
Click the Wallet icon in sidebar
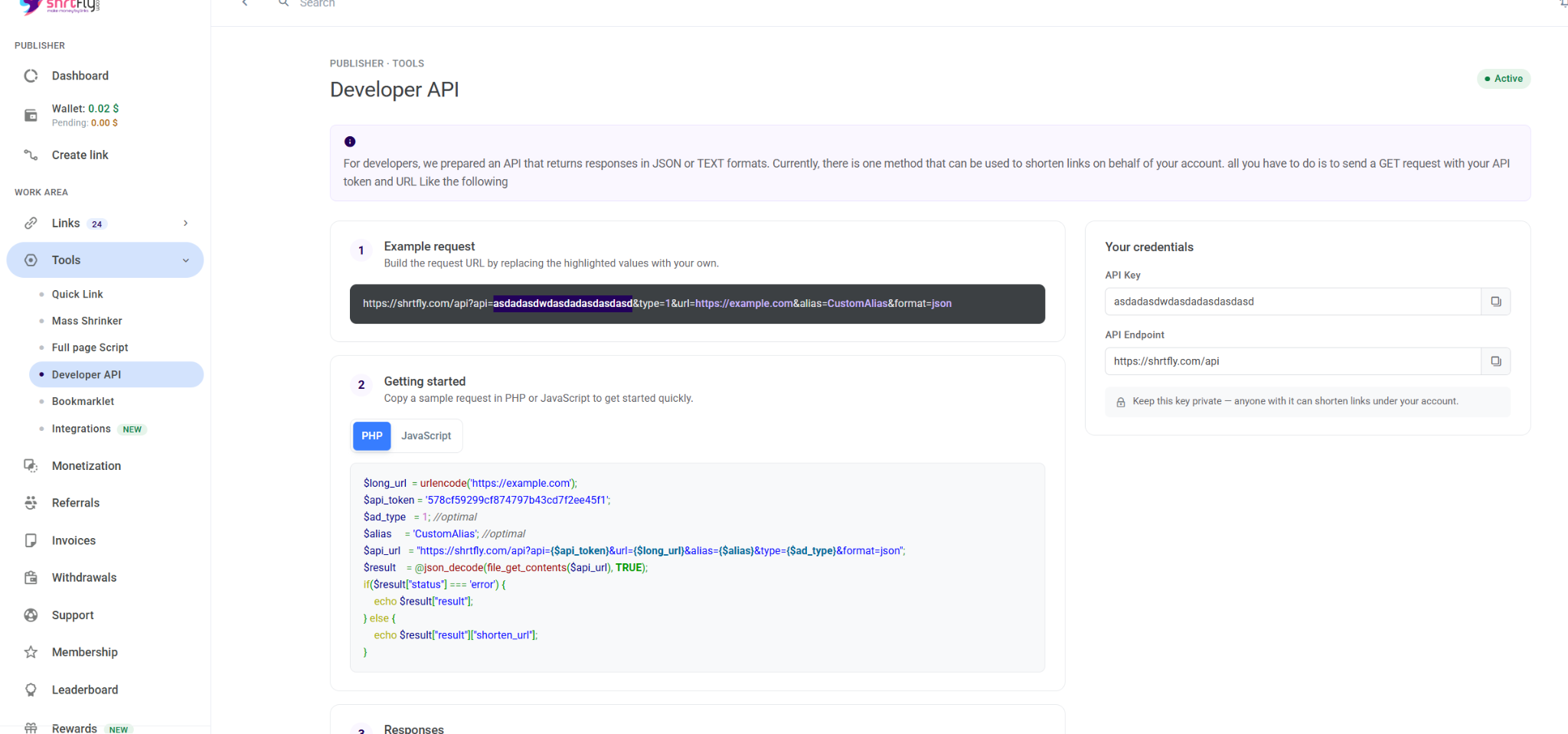(x=31, y=116)
